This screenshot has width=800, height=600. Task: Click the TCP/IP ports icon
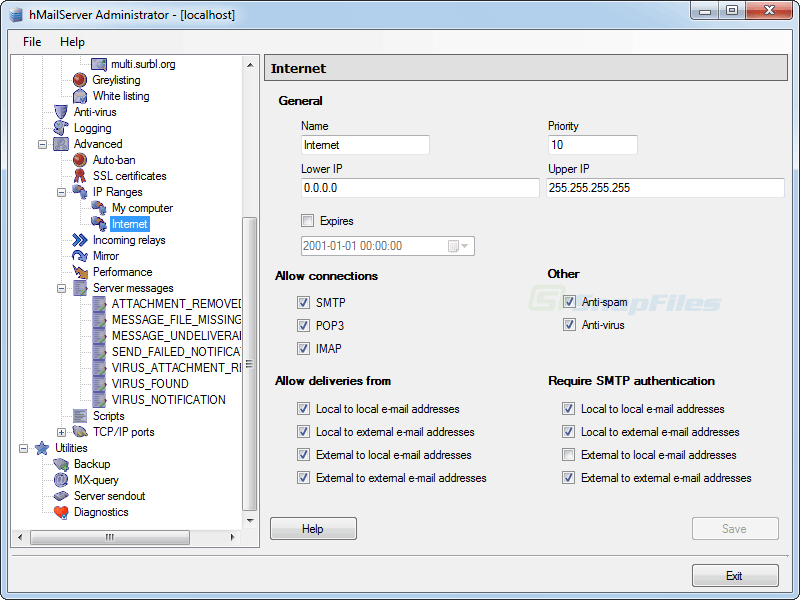click(80, 432)
